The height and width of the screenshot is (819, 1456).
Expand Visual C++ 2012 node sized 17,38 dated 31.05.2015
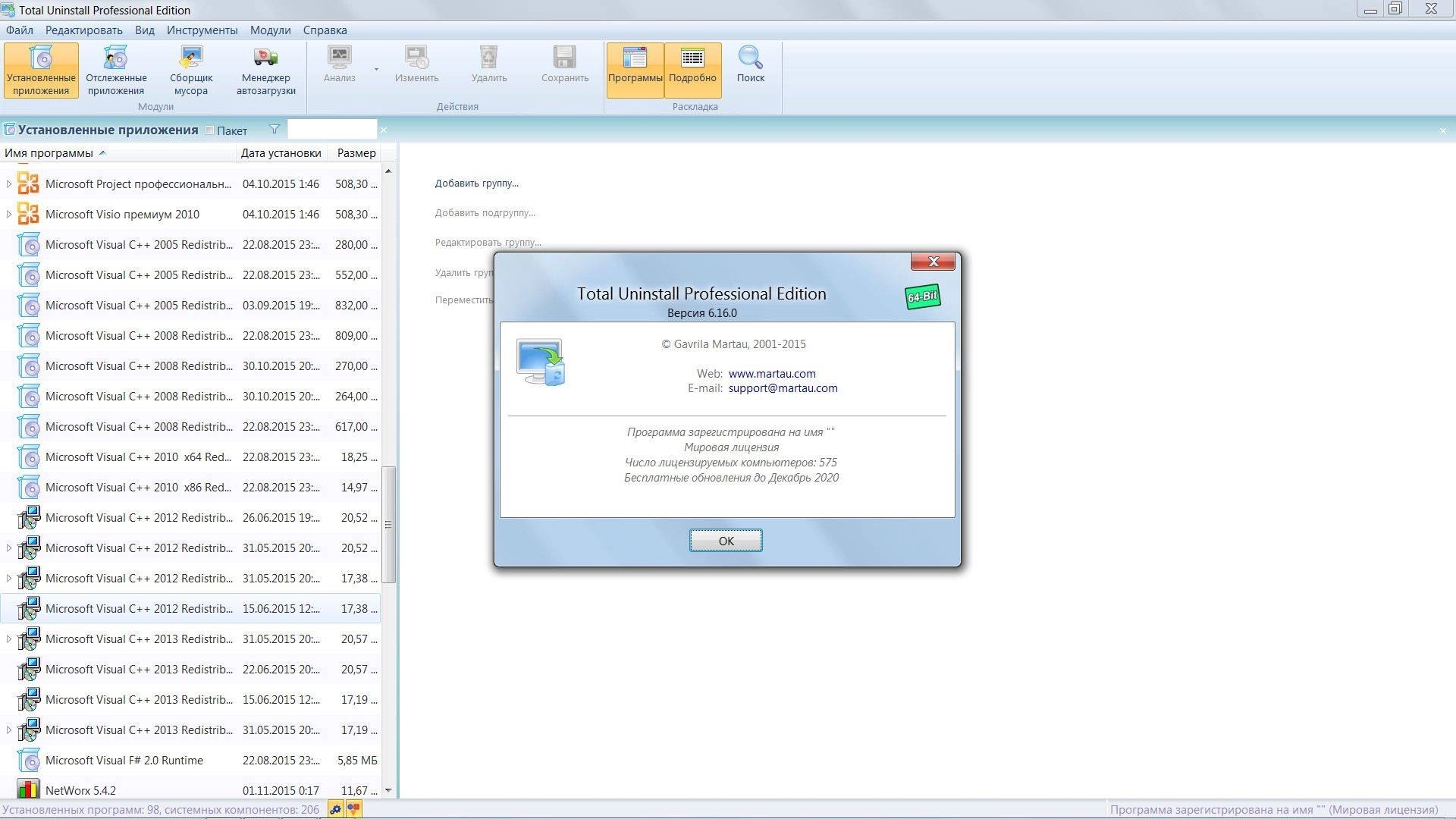coord(8,578)
